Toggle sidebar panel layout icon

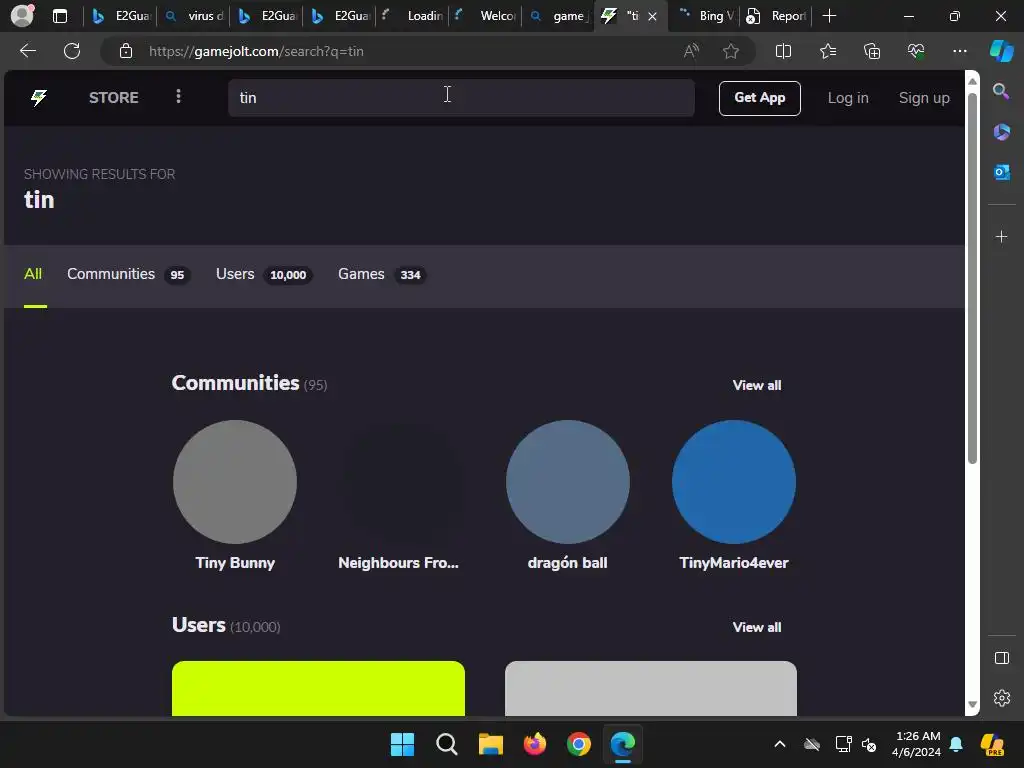(x=1001, y=658)
